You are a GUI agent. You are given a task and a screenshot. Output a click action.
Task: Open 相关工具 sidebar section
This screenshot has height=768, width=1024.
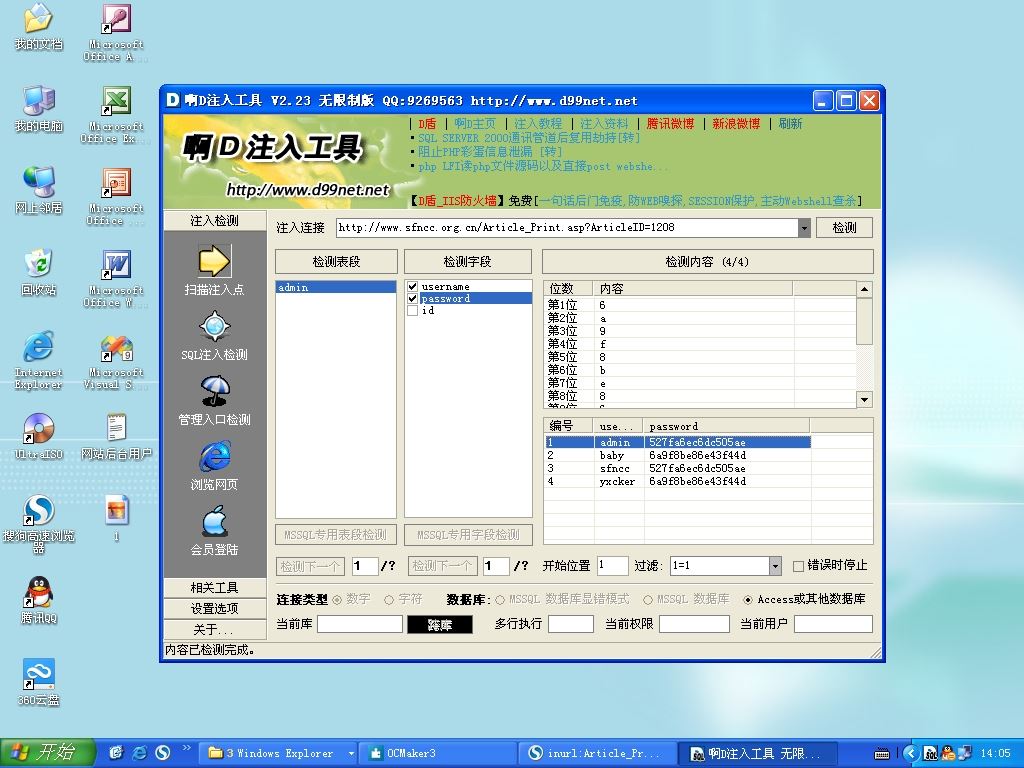pos(215,588)
